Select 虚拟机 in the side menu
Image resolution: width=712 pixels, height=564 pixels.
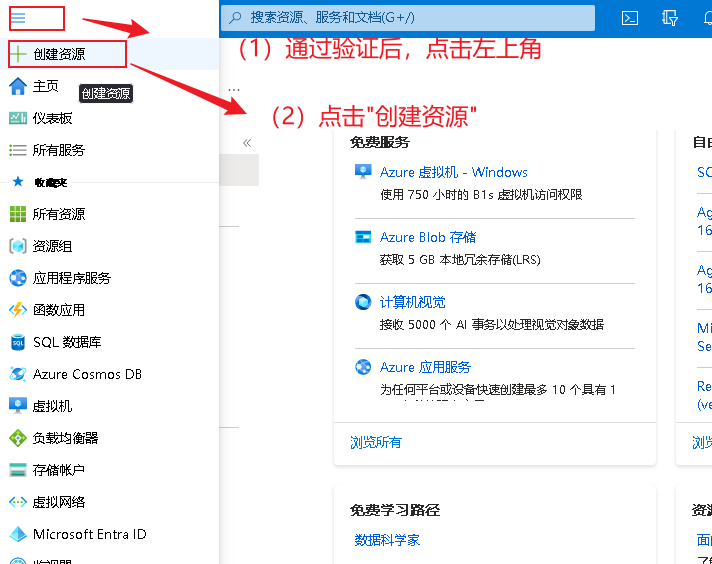tap(52, 406)
